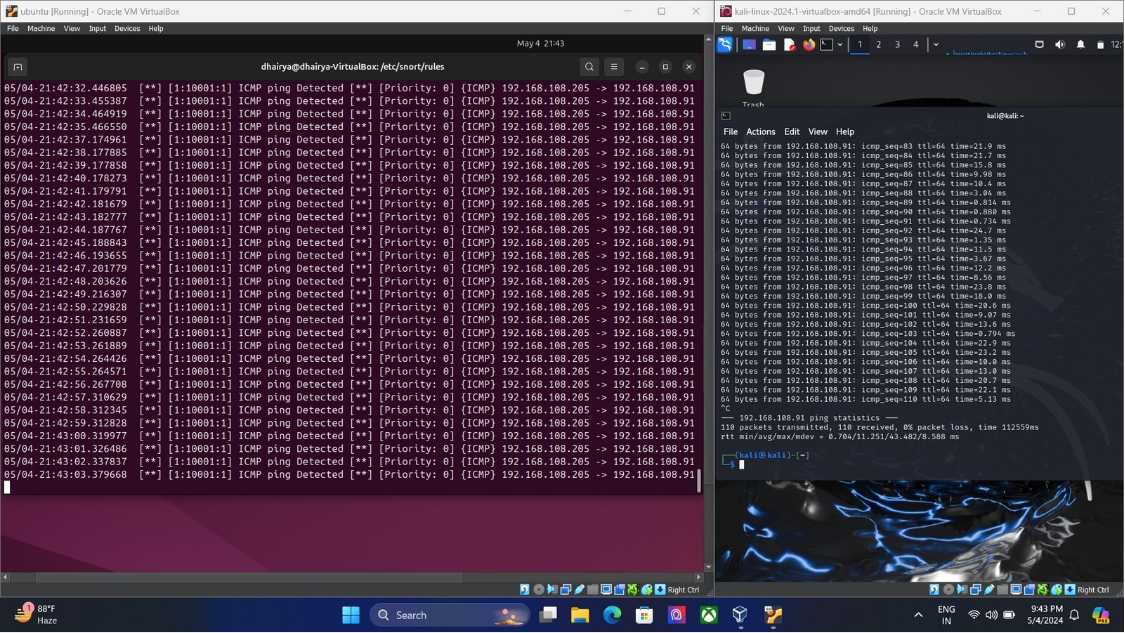Open the Actions menu in Kali terminal
This screenshot has height=633, width=1125.
760,131
